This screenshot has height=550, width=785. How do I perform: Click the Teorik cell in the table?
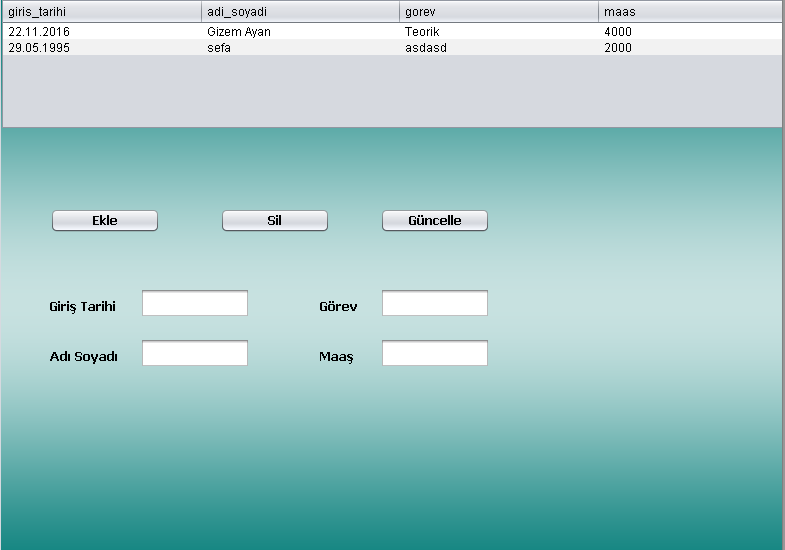coord(422,32)
